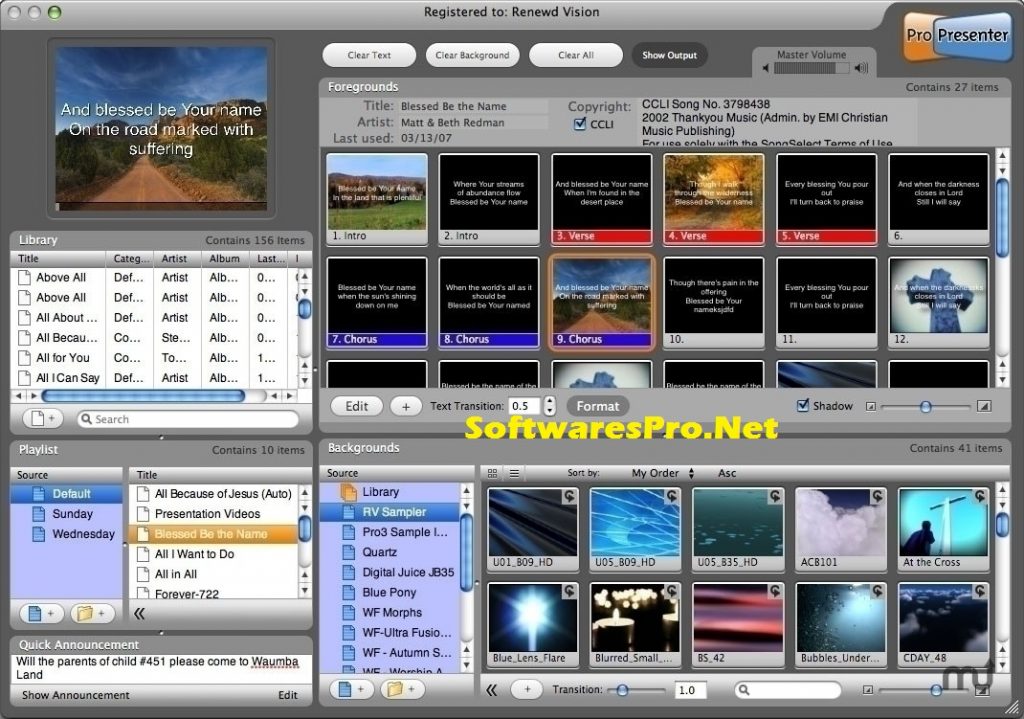Click the grid view icon in Backgrounds panel

(x=493, y=473)
